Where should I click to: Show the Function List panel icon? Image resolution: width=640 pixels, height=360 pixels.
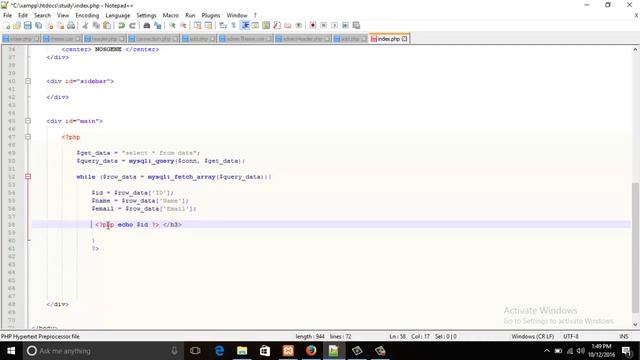277,25
